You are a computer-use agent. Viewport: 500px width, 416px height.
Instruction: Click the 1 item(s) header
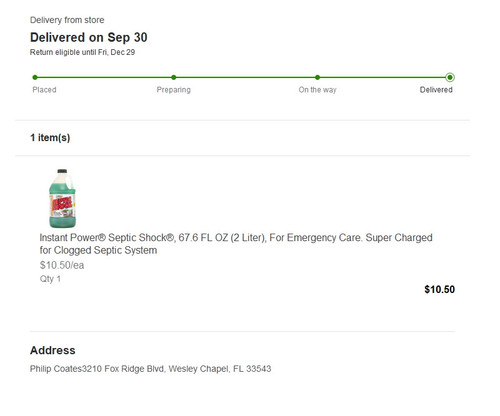pos(50,138)
